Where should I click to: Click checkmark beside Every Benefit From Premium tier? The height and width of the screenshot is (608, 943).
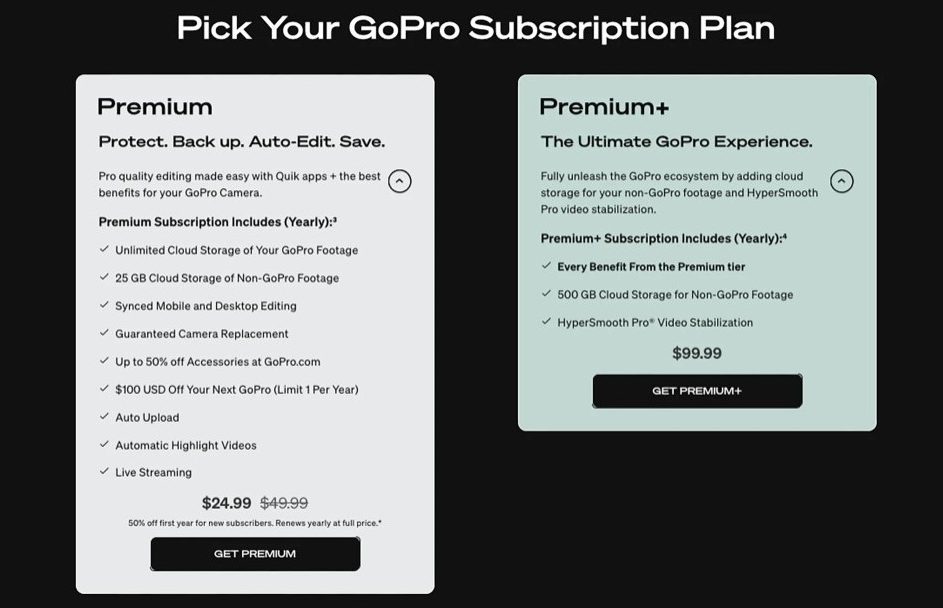tap(546, 267)
